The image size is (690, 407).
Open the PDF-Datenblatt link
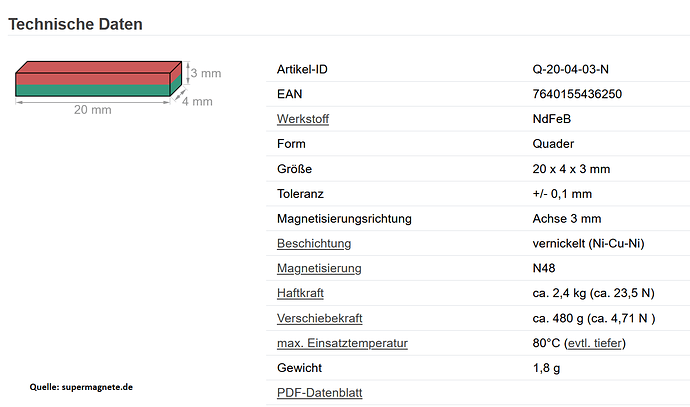[319, 392]
